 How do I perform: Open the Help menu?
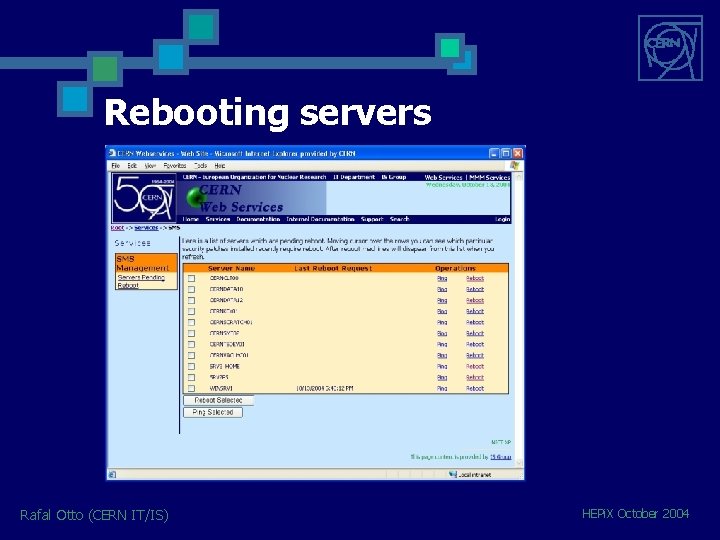220,166
